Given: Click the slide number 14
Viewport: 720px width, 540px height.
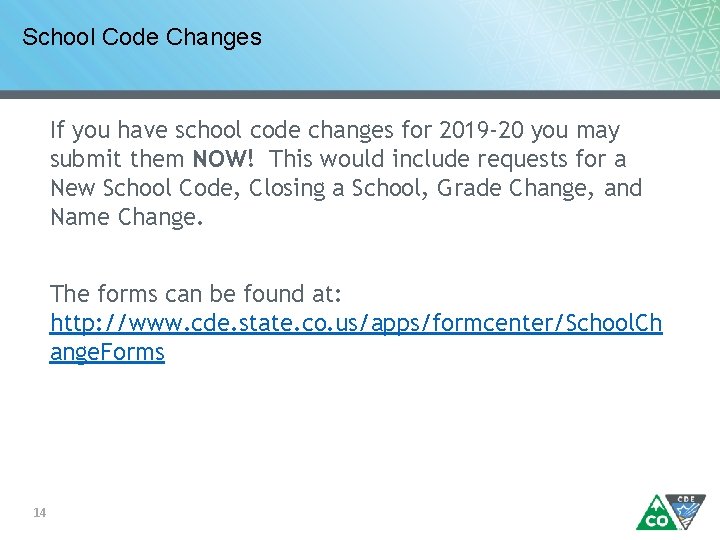Looking at the screenshot, I should tap(40, 513).
